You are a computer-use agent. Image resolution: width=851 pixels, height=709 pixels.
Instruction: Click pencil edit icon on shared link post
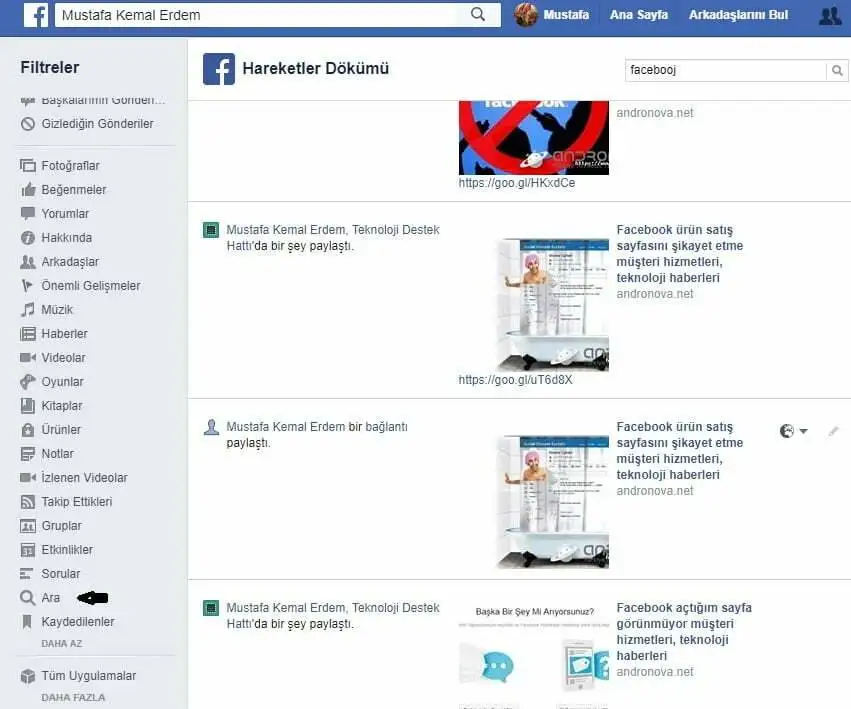coord(834,432)
